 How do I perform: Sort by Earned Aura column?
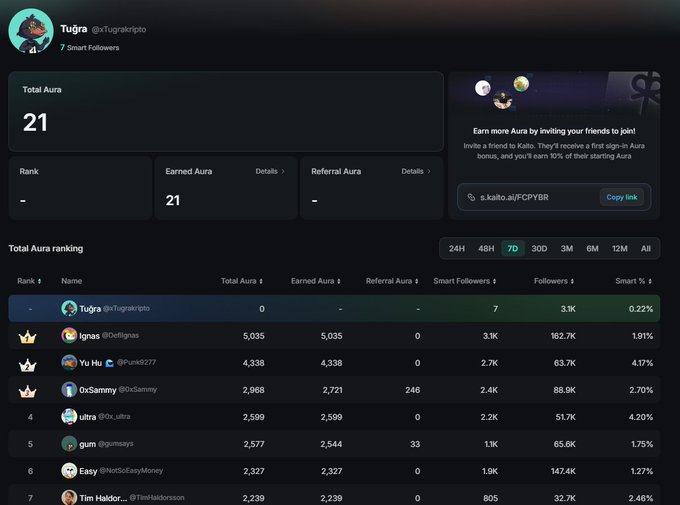tap(315, 281)
